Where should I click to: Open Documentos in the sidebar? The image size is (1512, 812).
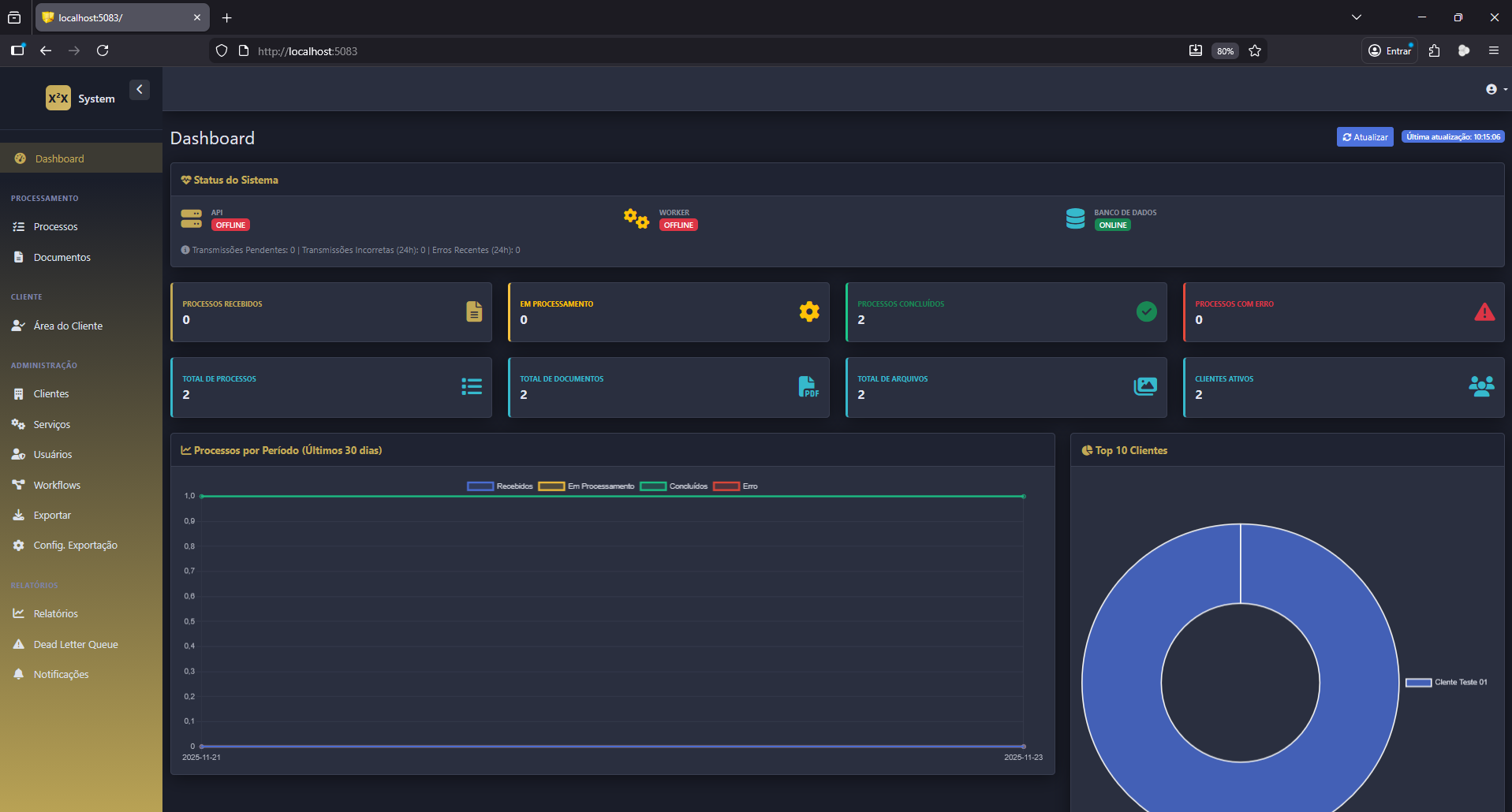coord(62,258)
